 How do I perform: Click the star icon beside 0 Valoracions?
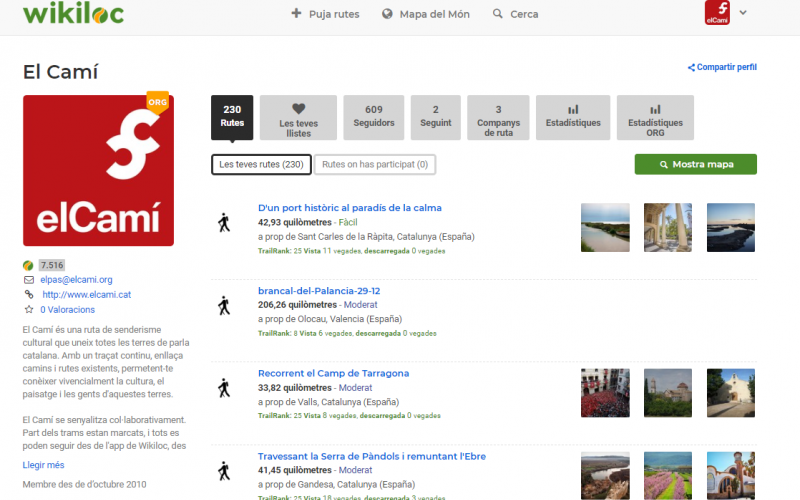[x=29, y=309]
